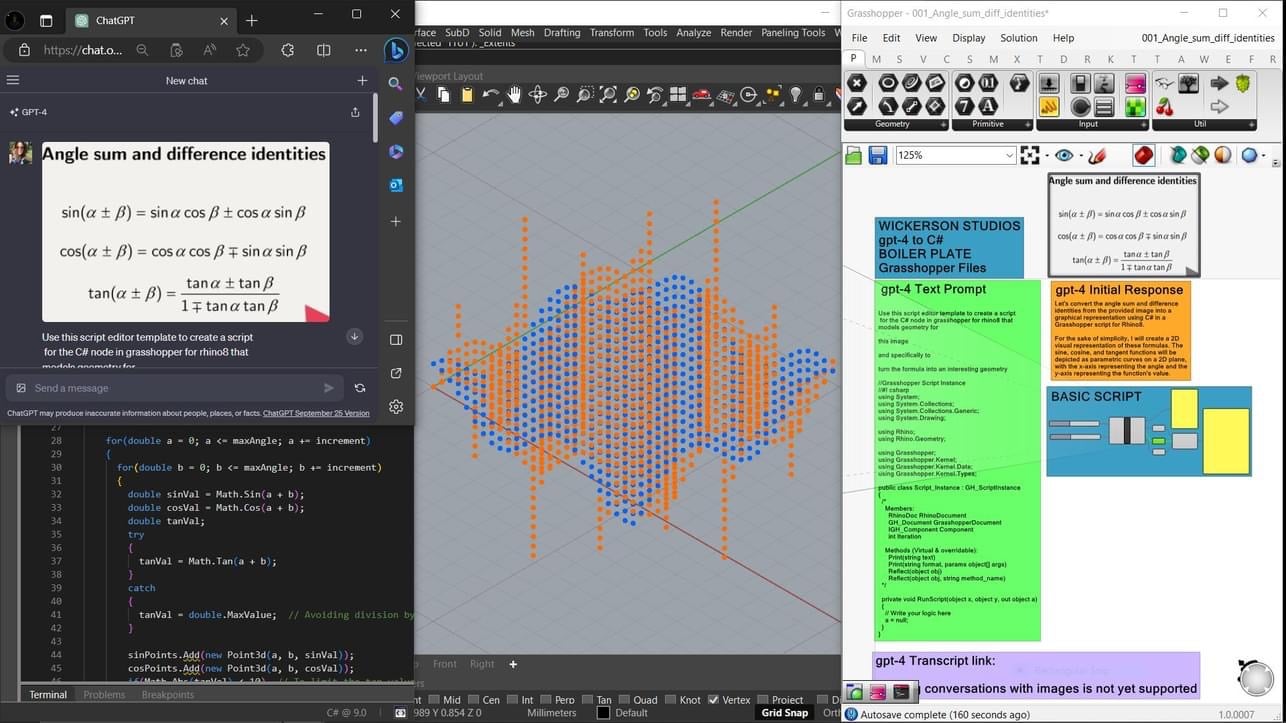1286x723 pixels.
Task: Click the red car icon in Rhino toolbar
Action: (x=702, y=95)
